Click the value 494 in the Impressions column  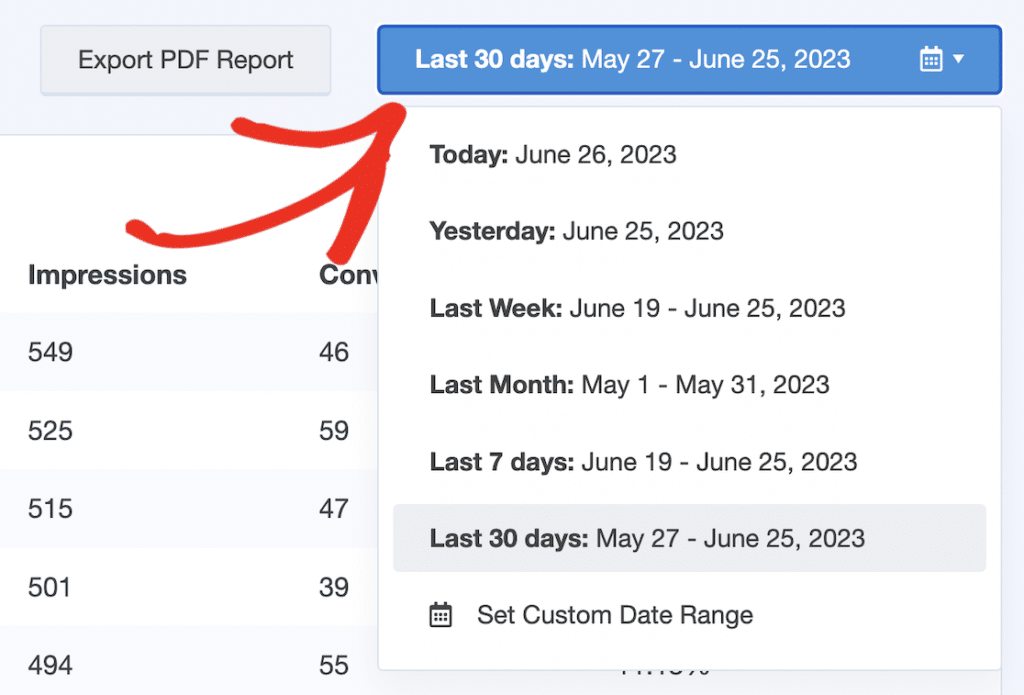[50, 664]
